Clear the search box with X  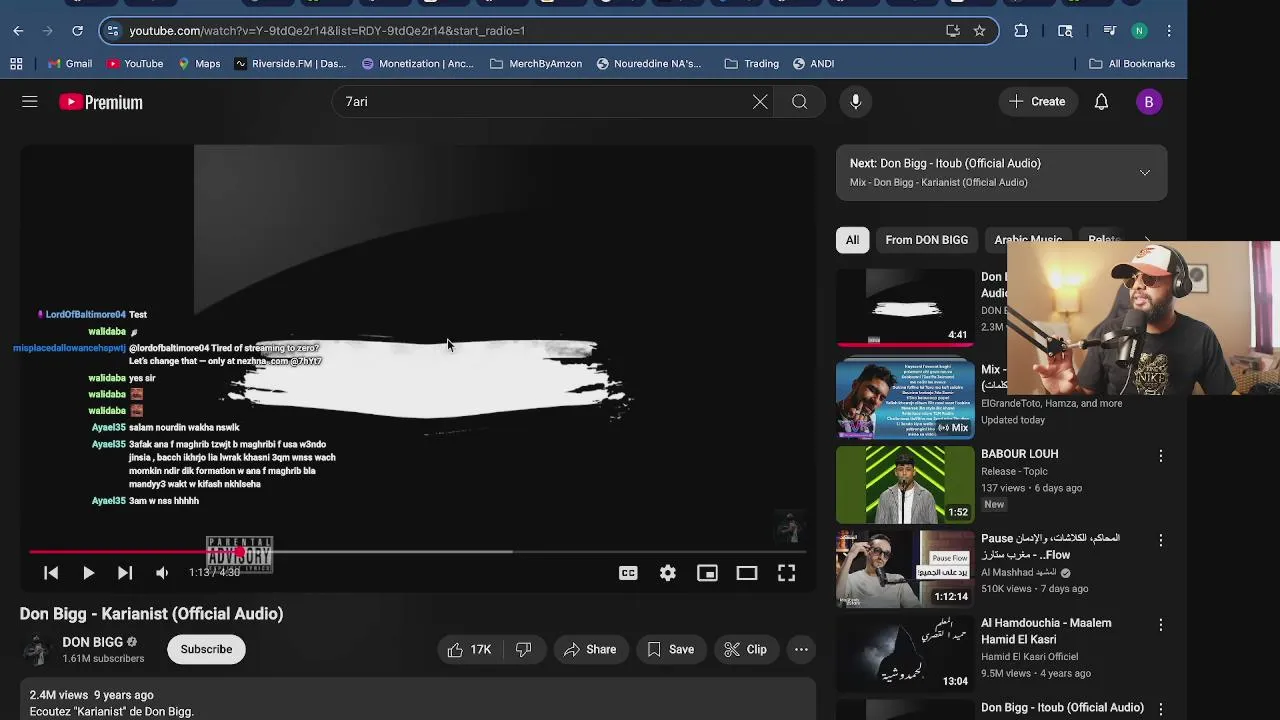pyautogui.click(x=760, y=102)
